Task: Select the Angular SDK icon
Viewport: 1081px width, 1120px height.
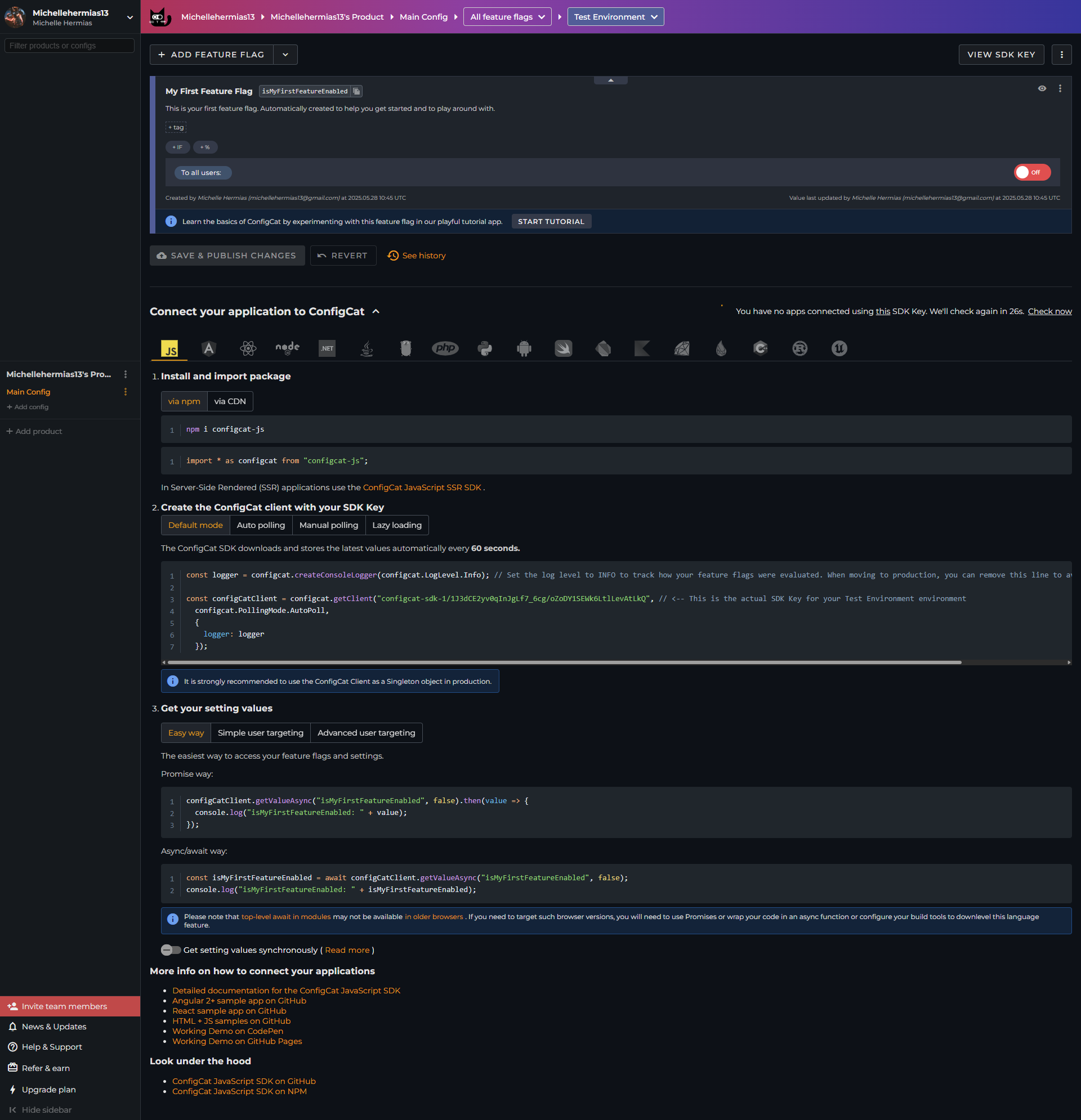Action: coord(209,348)
